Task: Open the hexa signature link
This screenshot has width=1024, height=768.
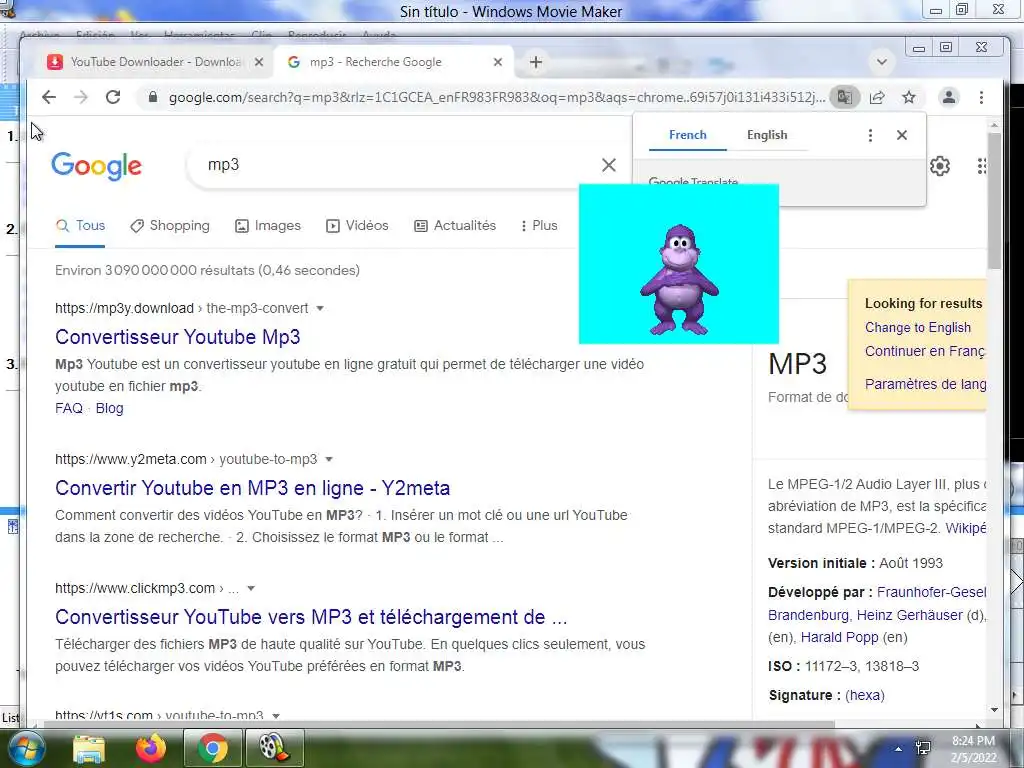Action: pyautogui.click(x=865, y=696)
